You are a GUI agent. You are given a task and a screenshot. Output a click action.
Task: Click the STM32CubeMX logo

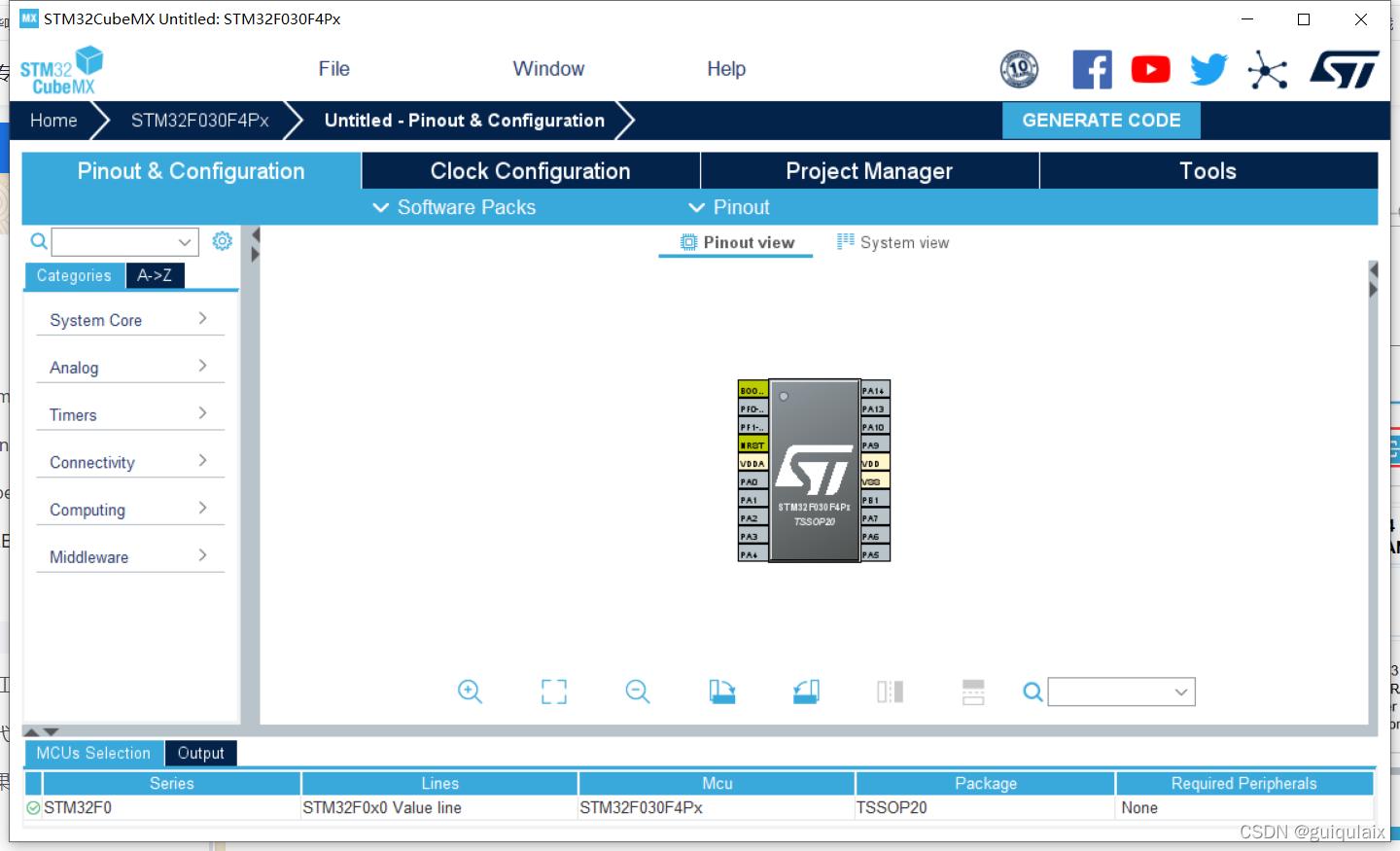point(62,70)
